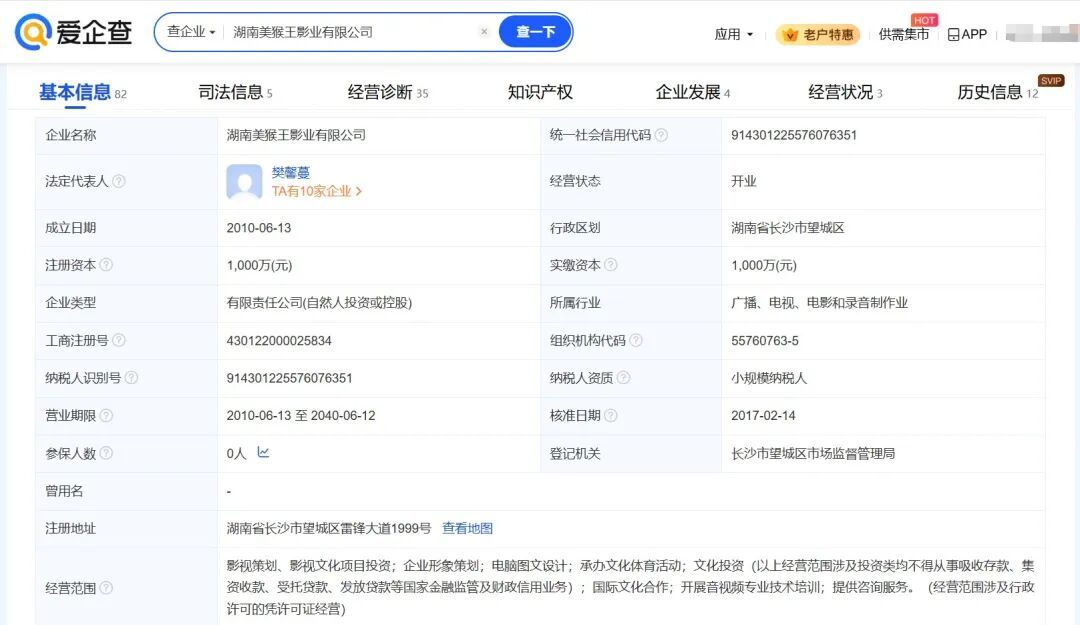Switch to the 基本信息 tab

tap(83, 92)
